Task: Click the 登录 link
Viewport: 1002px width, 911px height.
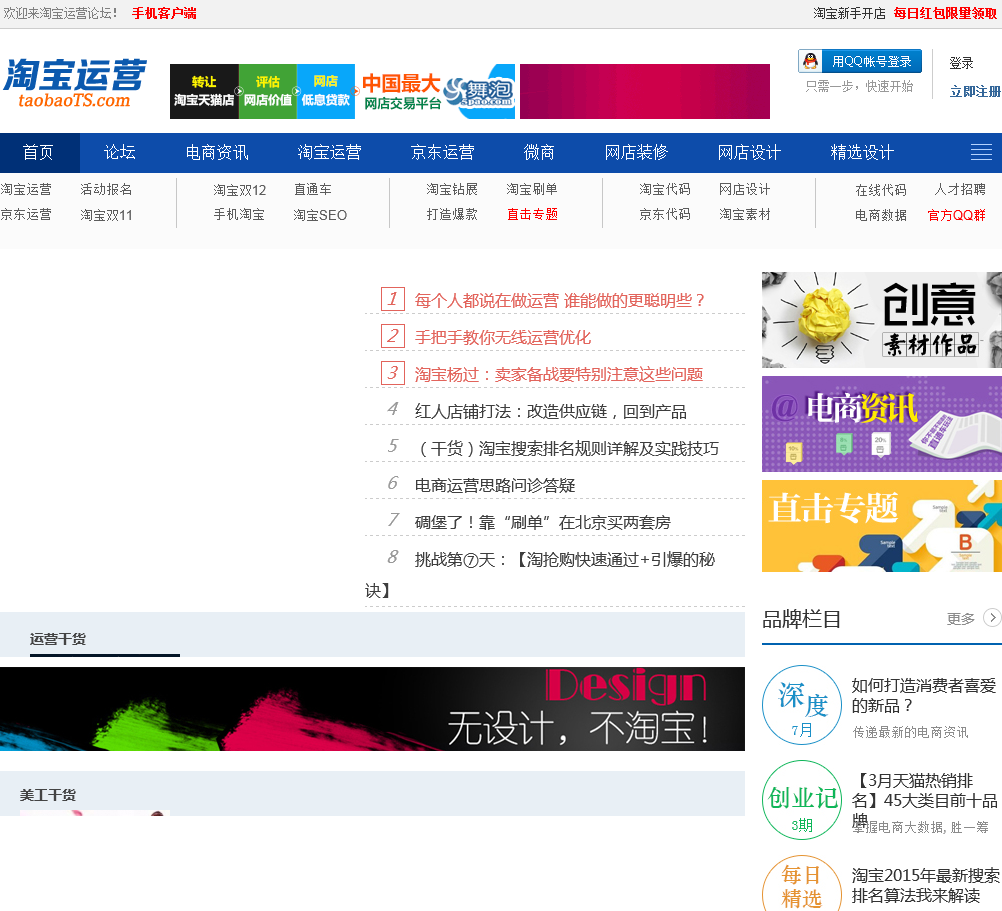Action: (961, 63)
